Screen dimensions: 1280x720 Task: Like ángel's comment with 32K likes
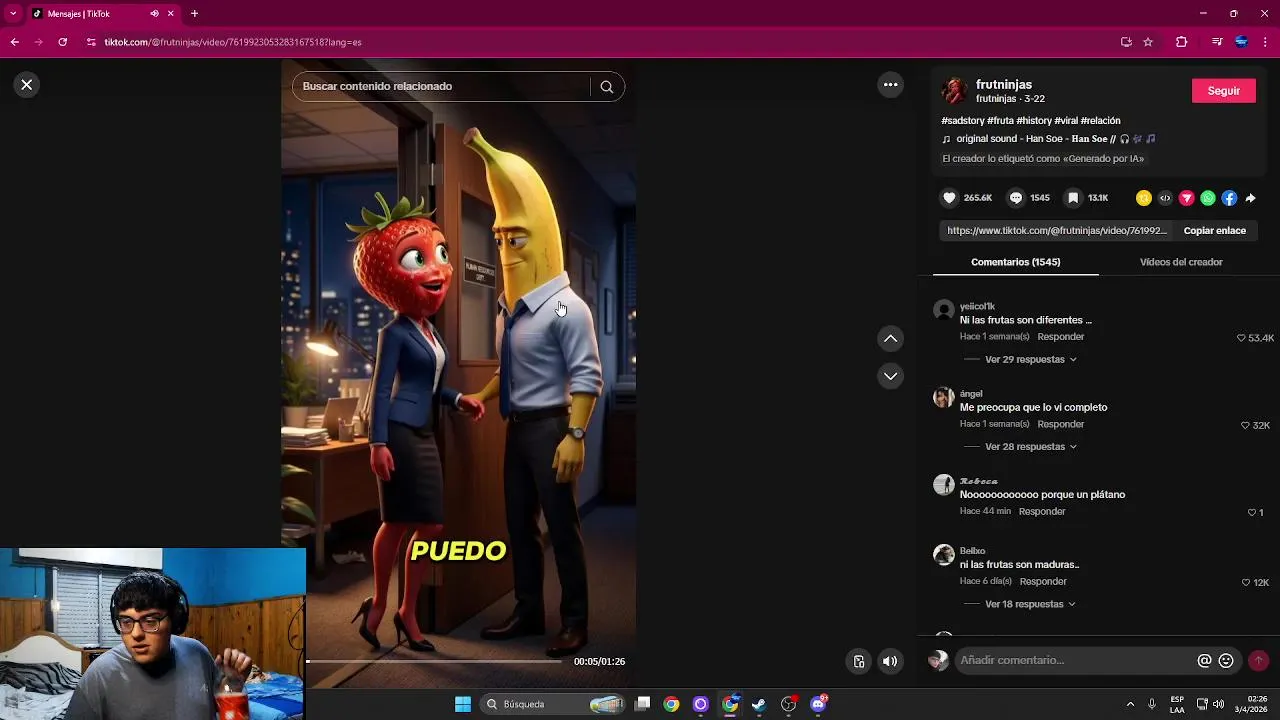tap(1245, 425)
